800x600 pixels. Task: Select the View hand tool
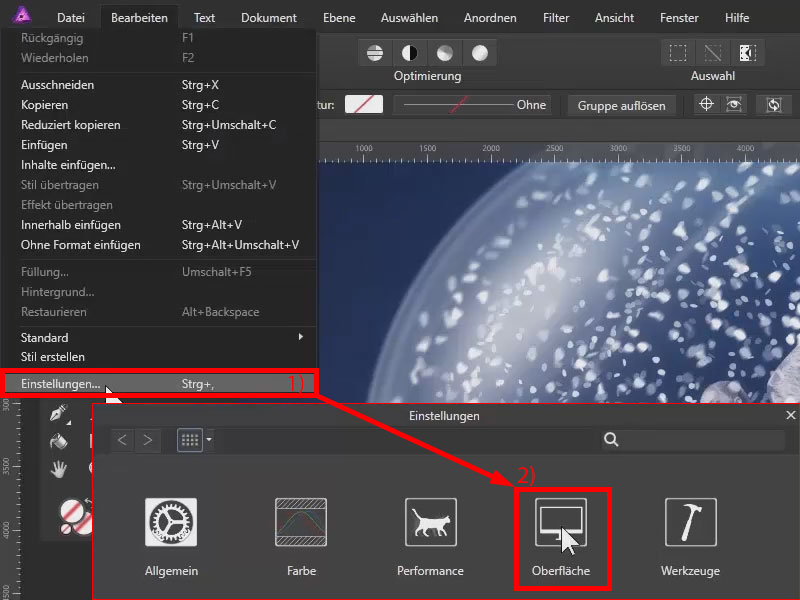click(x=59, y=468)
